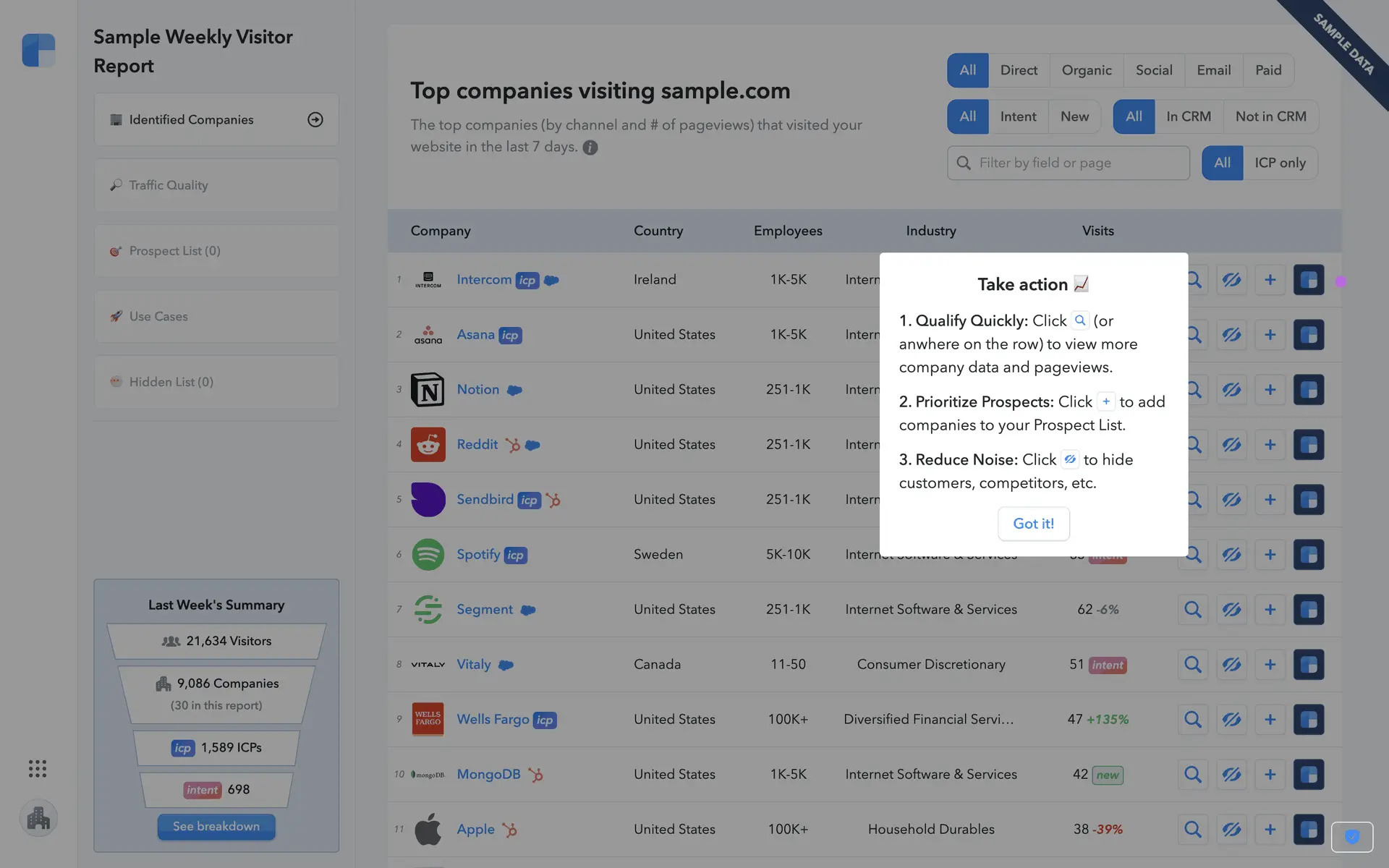
Task: Select the Intent filter option
Action: point(1018,116)
